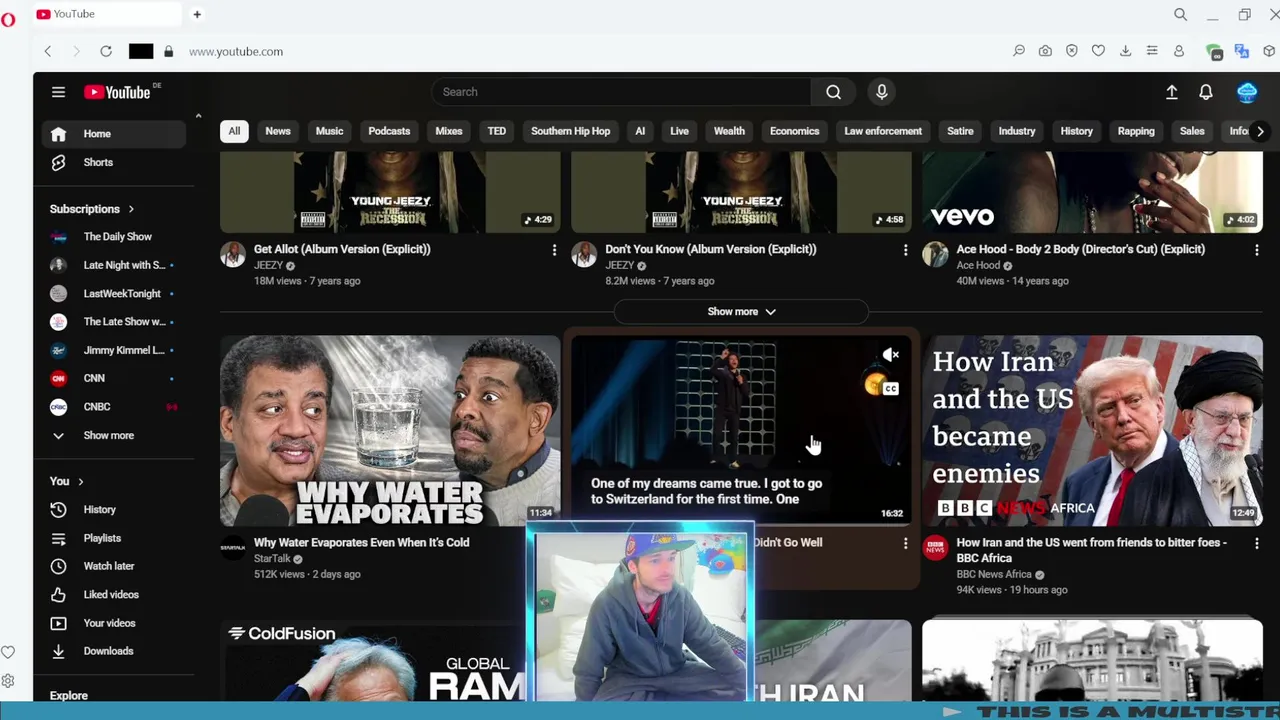Open History in the sidebar

(x=114, y=510)
